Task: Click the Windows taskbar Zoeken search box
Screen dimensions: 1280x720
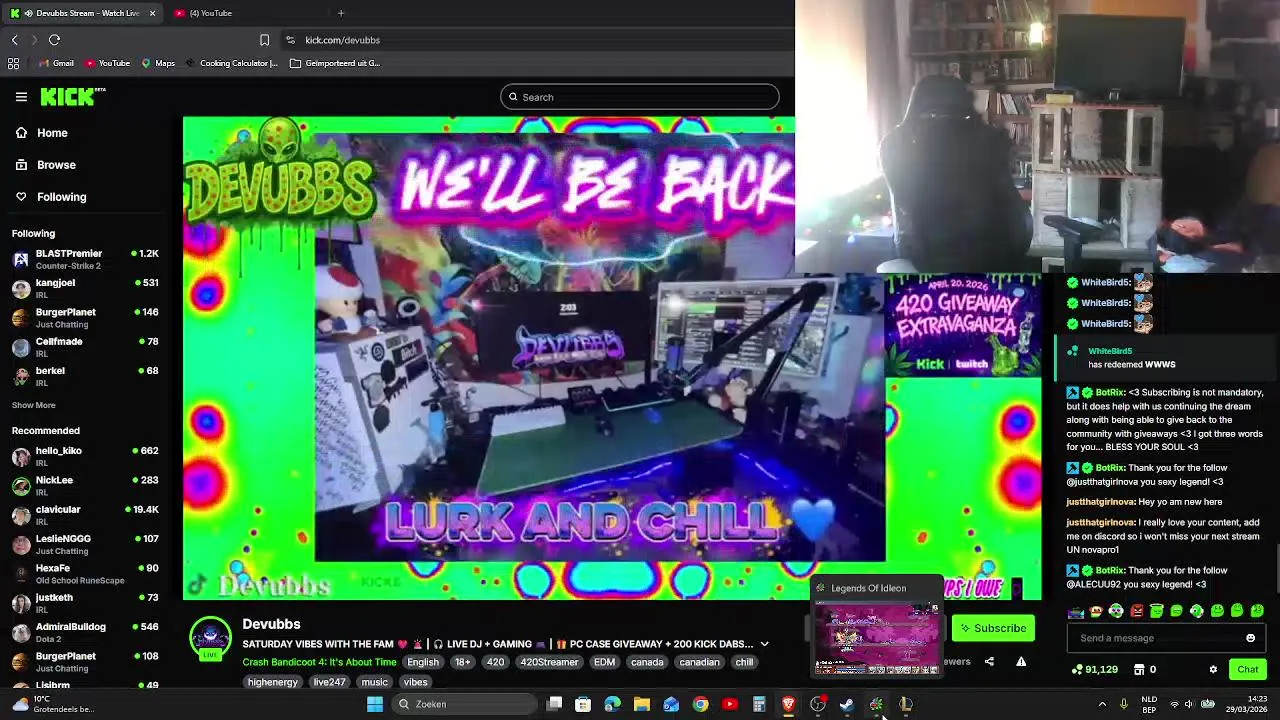Action: coord(465,704)
